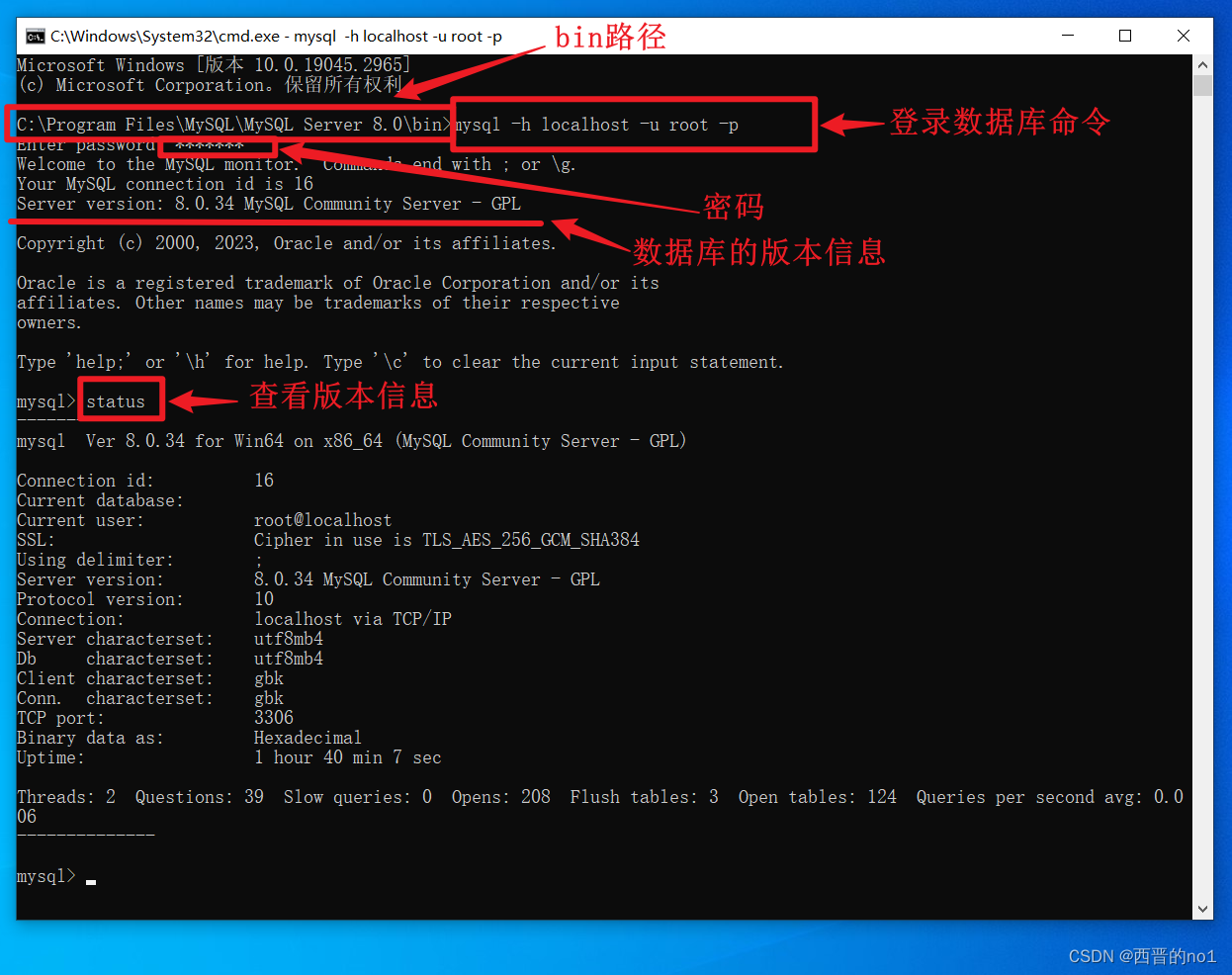Click the 'Microsoft Windows' version line

[214, 65]
